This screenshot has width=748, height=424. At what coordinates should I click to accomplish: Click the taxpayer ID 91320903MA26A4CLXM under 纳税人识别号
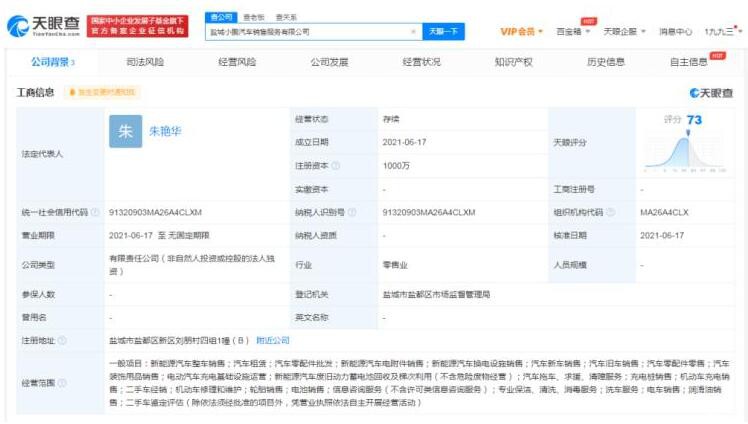pos(428,212)
